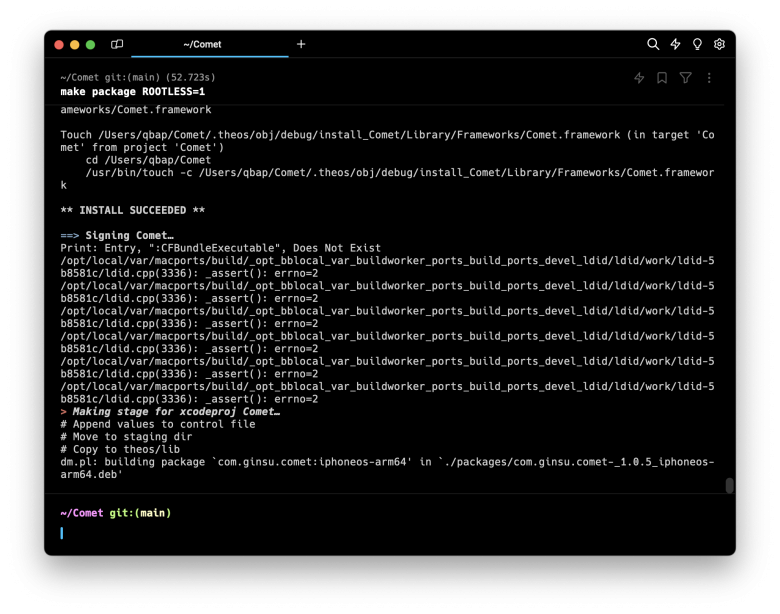Click the lightning bolt icon in title bar
Viewport: 780px width, 614px height.
pos(675,44)
